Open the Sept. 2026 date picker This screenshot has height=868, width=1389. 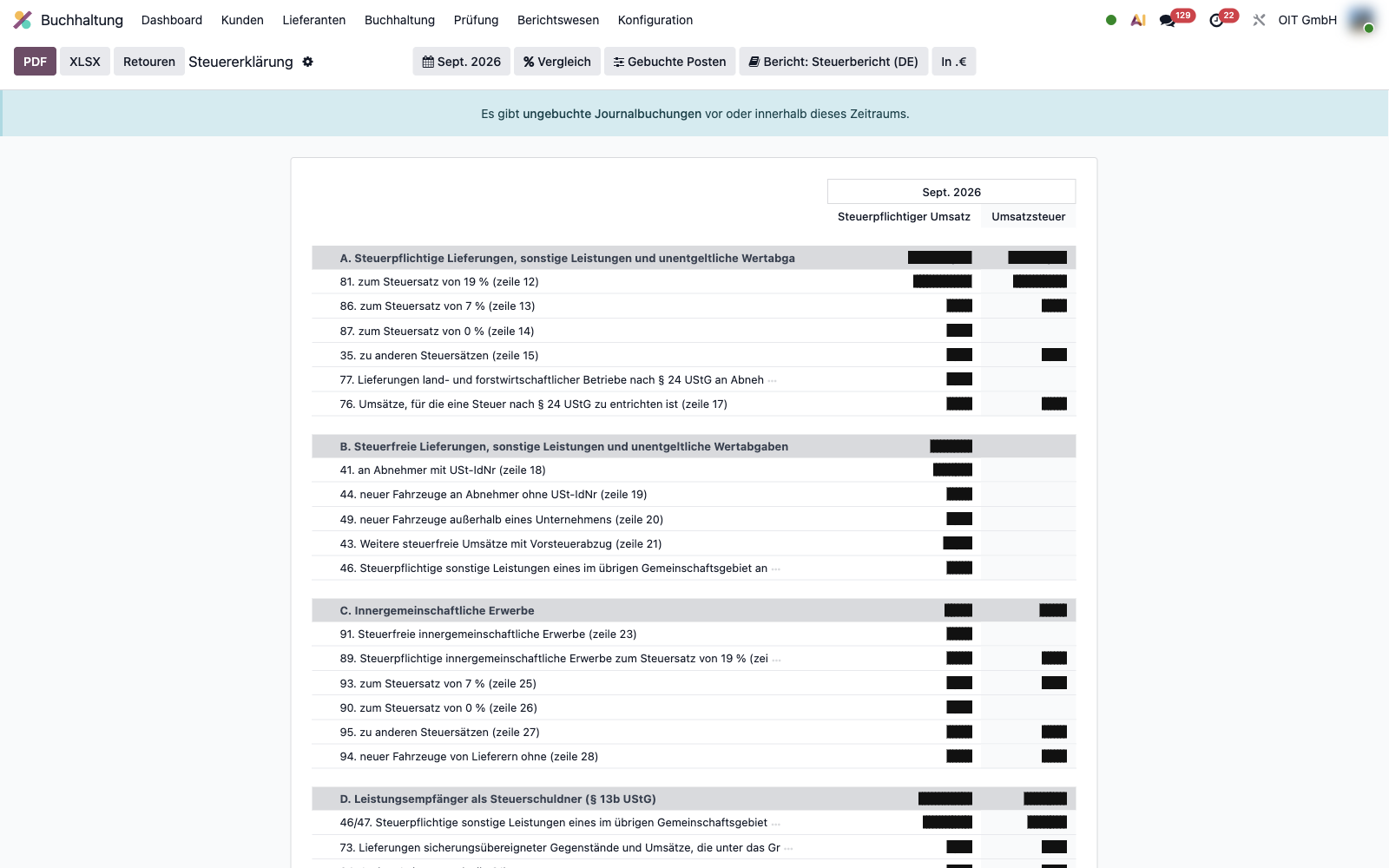coord(462,62)
